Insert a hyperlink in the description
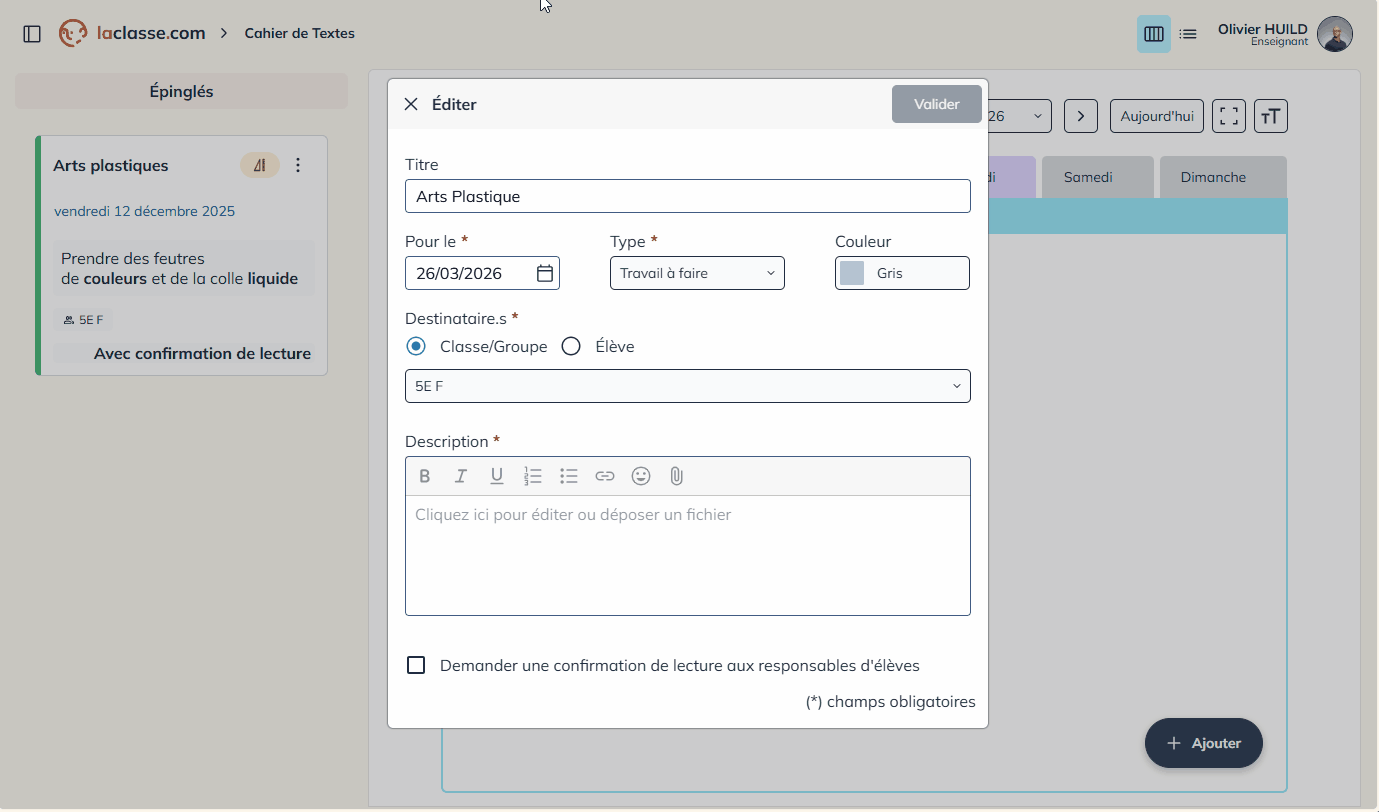Image resolution: width=1379 pixels, height=812 pixels. pos(605,476)
